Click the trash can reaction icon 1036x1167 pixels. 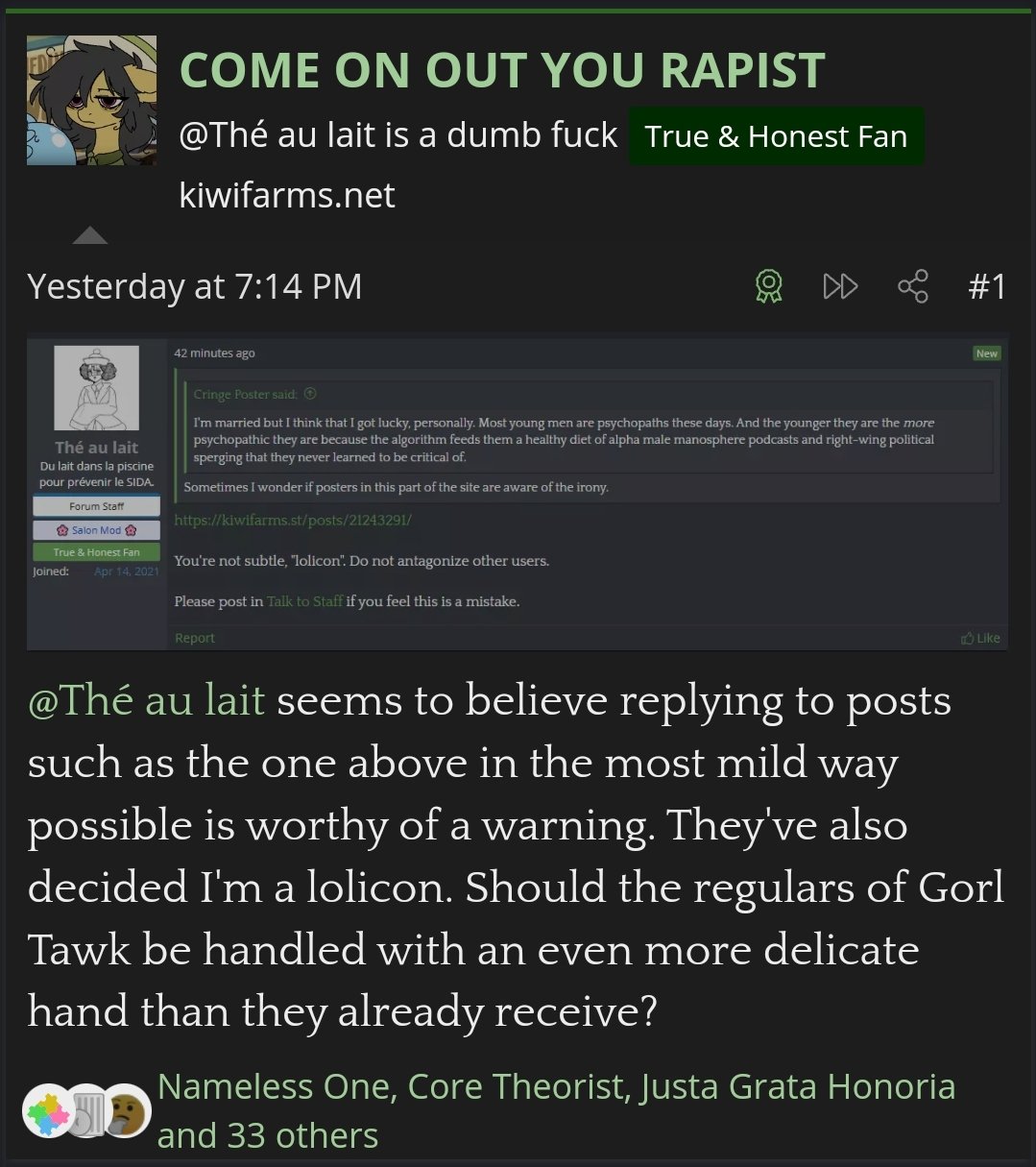(88, 1112)
